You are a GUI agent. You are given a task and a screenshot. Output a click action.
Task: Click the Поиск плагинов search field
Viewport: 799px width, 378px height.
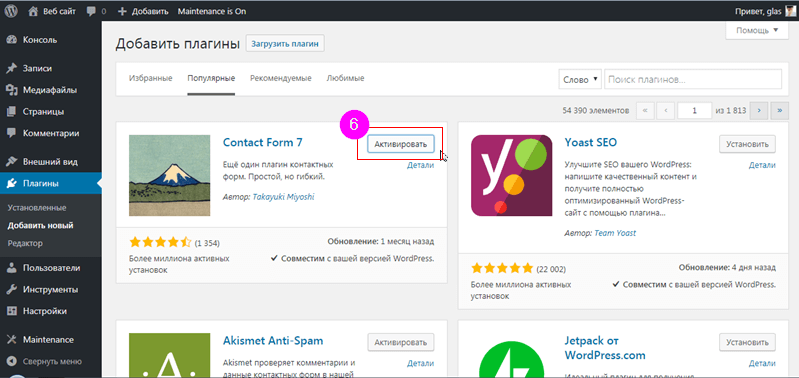693,79
